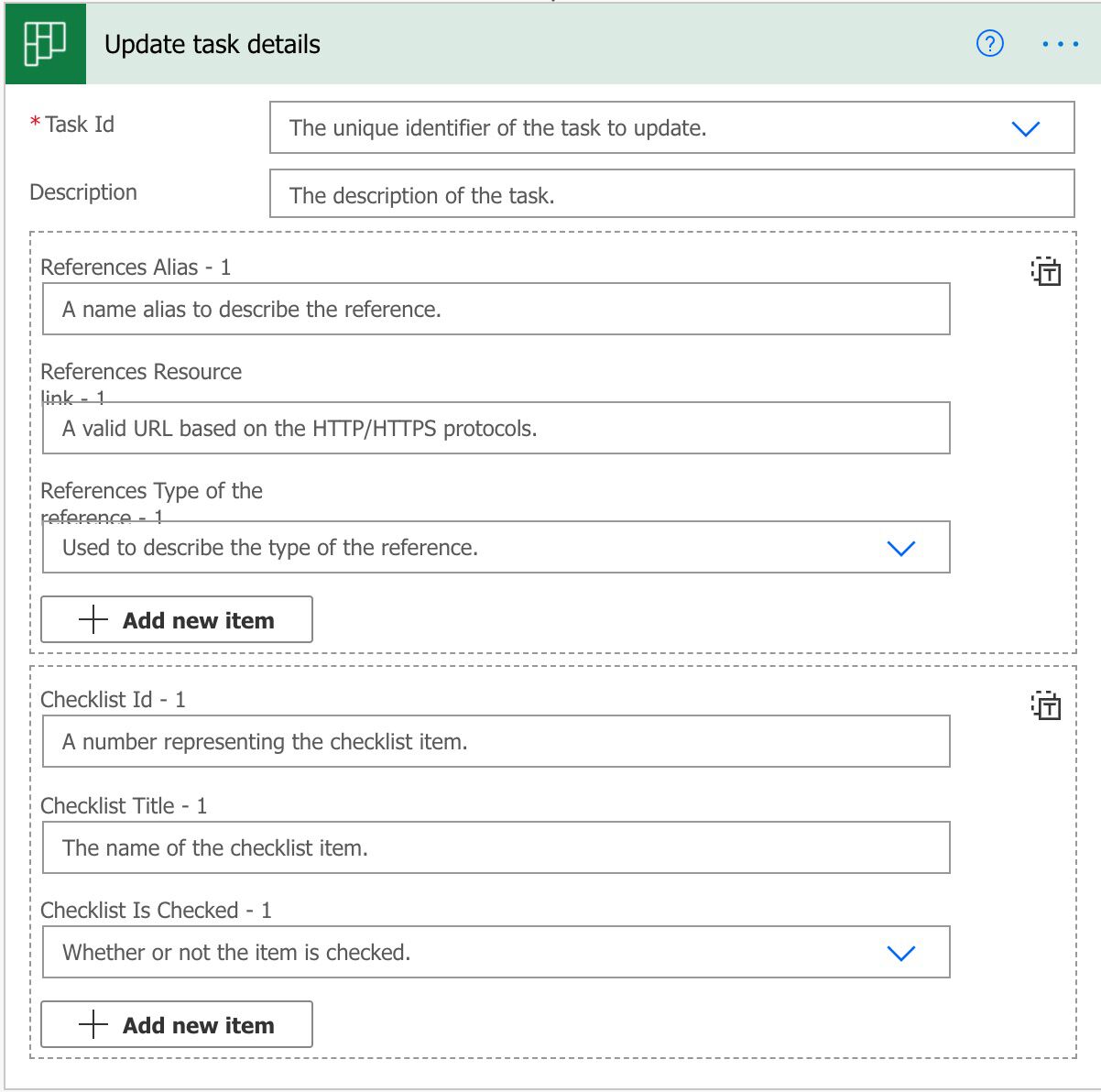Switch Checklist section to input entire array
Viewport: 1101px width, 1092px height.
[x=1047, y=705]
